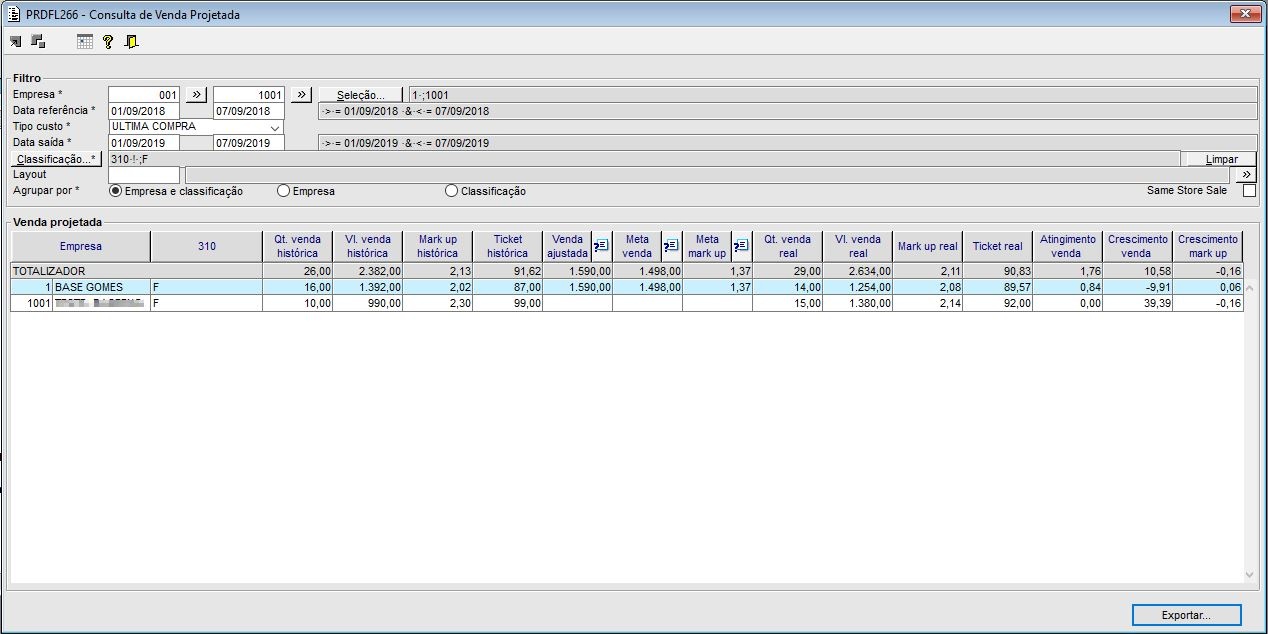Screen dimensions: 1268x634
Task: Focus Data referência end date 07/09/2018
Action: coord(249,111)
